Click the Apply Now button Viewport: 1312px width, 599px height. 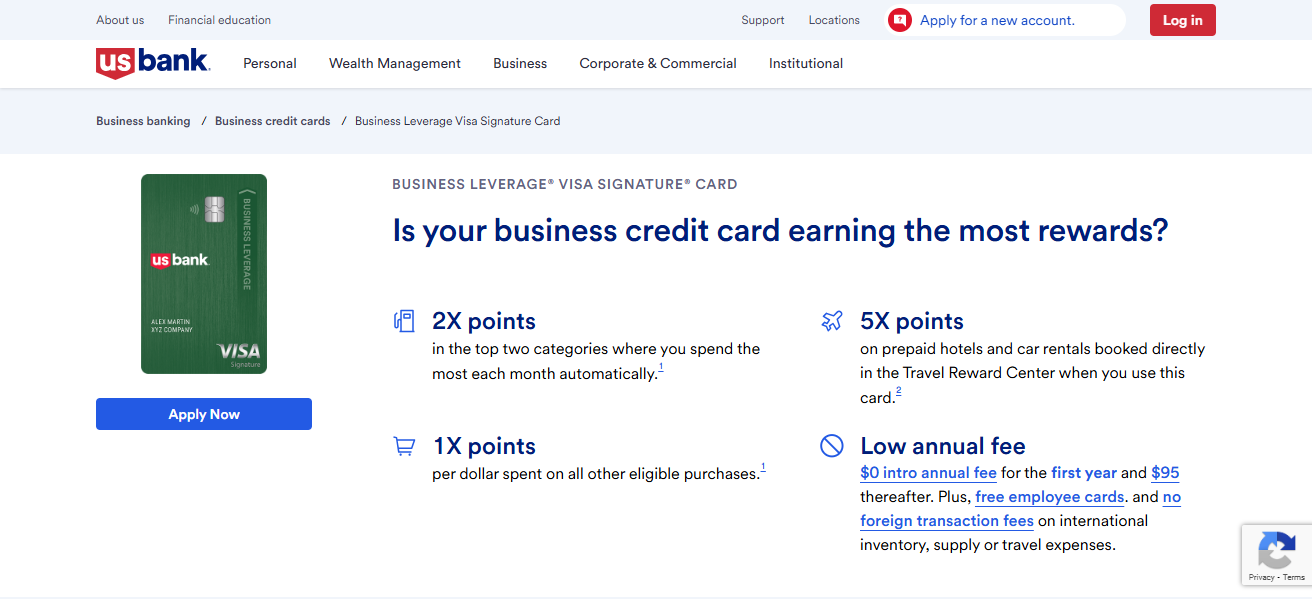pyautogui.click(x=204, y=414)
